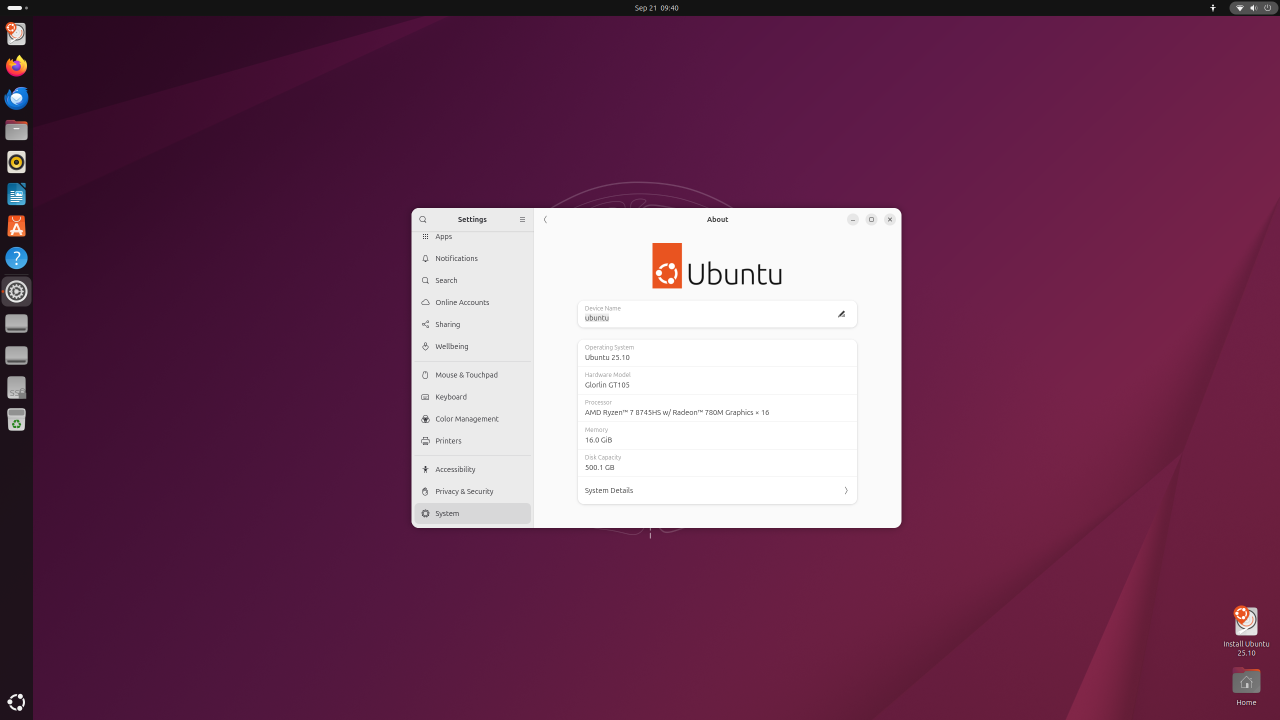1280x720 pixels.
Task: Select the Notifications bell item
Action: coord(473,259)
